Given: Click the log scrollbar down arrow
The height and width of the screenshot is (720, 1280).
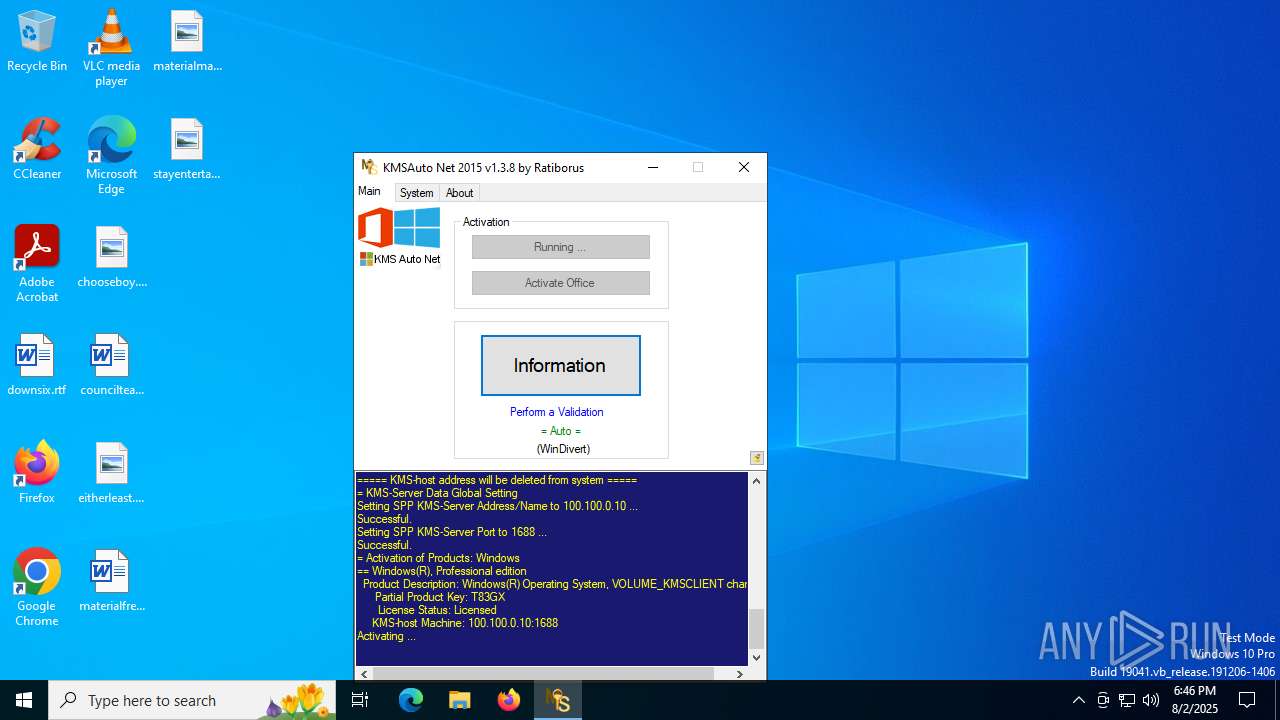Looking at the screenshot, I should 757,657.
